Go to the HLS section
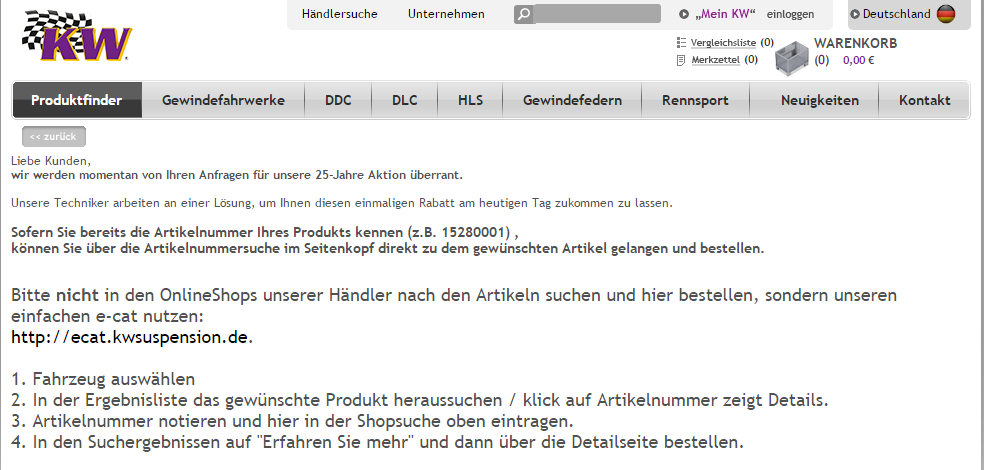 pyautogui.click(x=470, y=100)
